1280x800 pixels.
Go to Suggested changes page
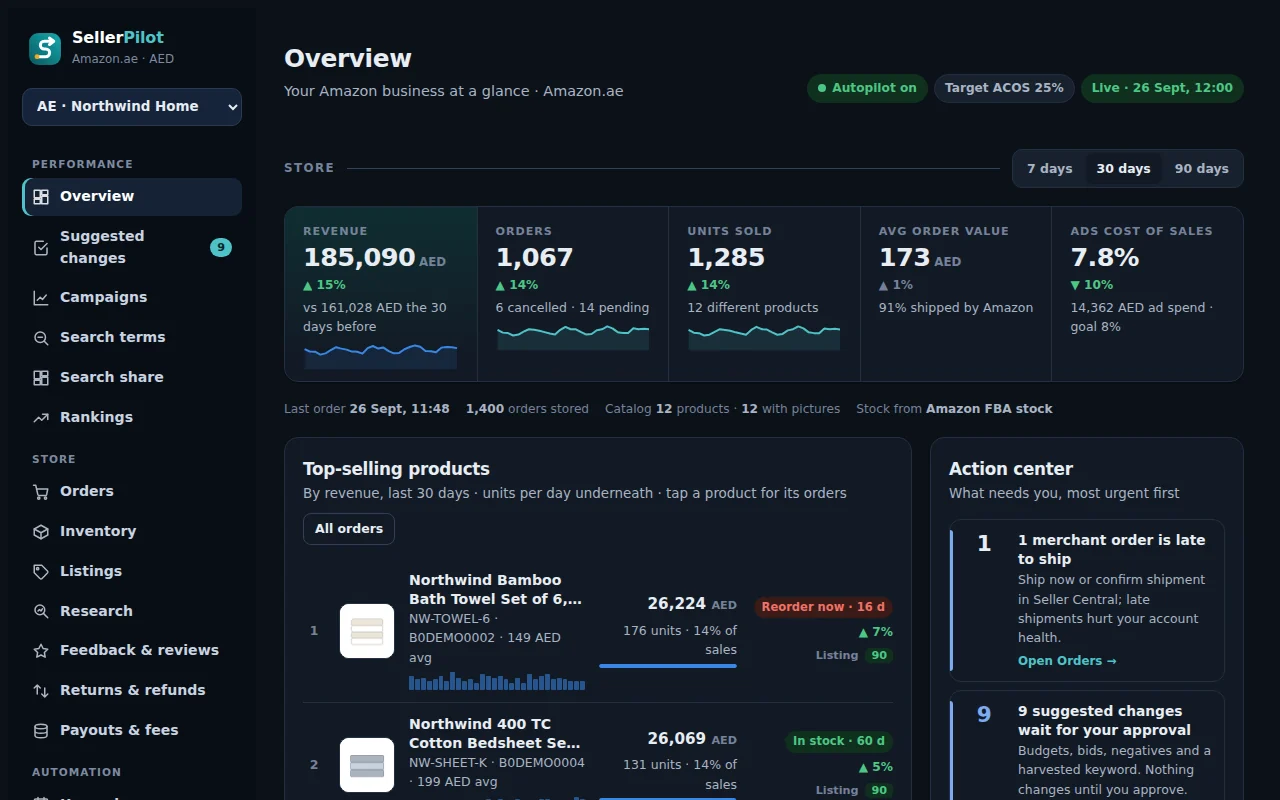click(132, 247)
